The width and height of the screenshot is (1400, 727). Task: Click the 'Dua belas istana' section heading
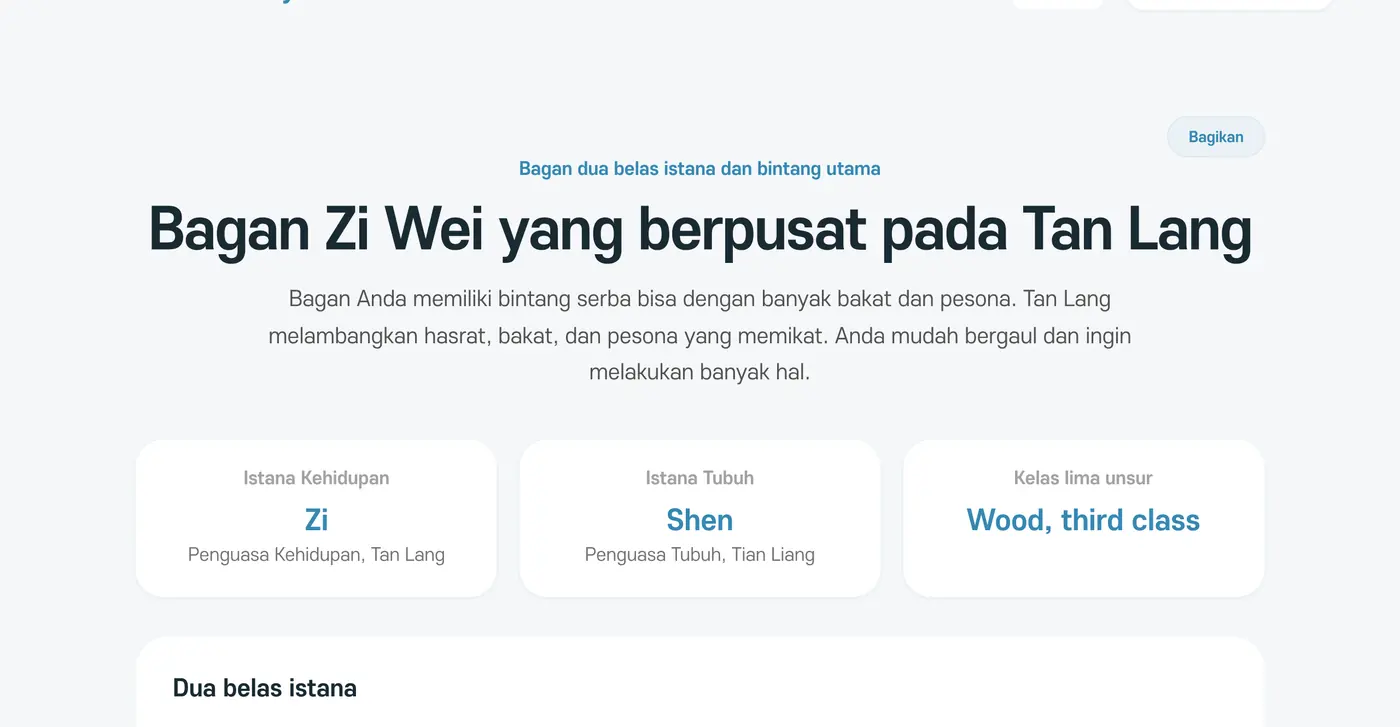(265, 688)
